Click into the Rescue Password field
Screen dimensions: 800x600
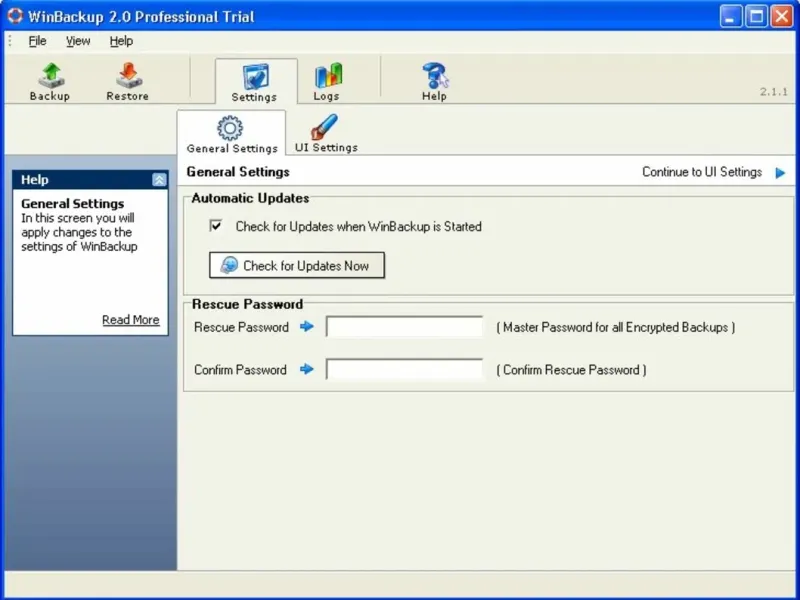pos(404,327)
